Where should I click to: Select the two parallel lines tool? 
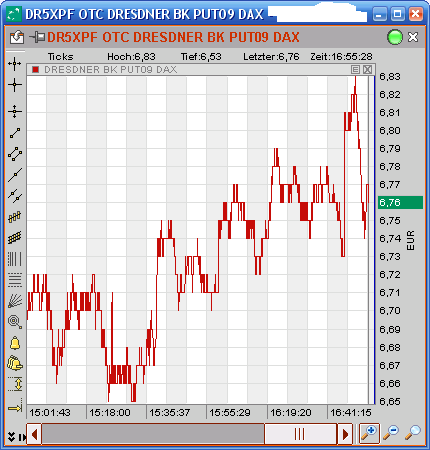pos(15,196)
